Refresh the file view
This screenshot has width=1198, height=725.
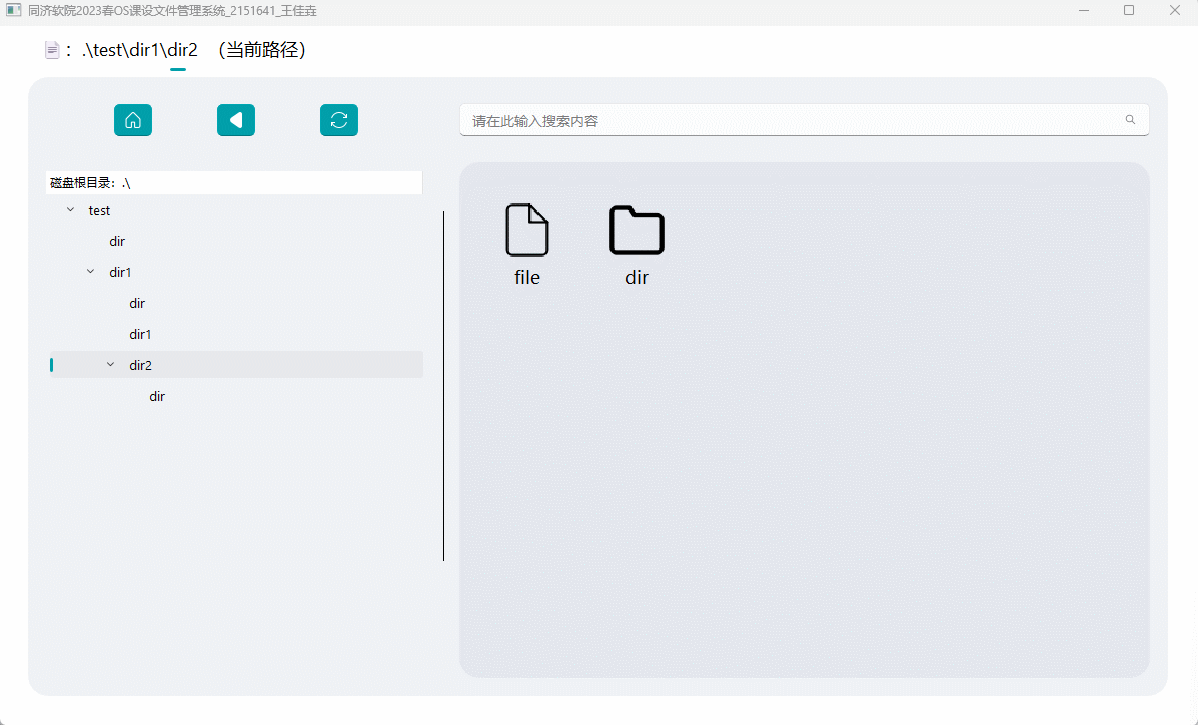(x=339, y=120)
